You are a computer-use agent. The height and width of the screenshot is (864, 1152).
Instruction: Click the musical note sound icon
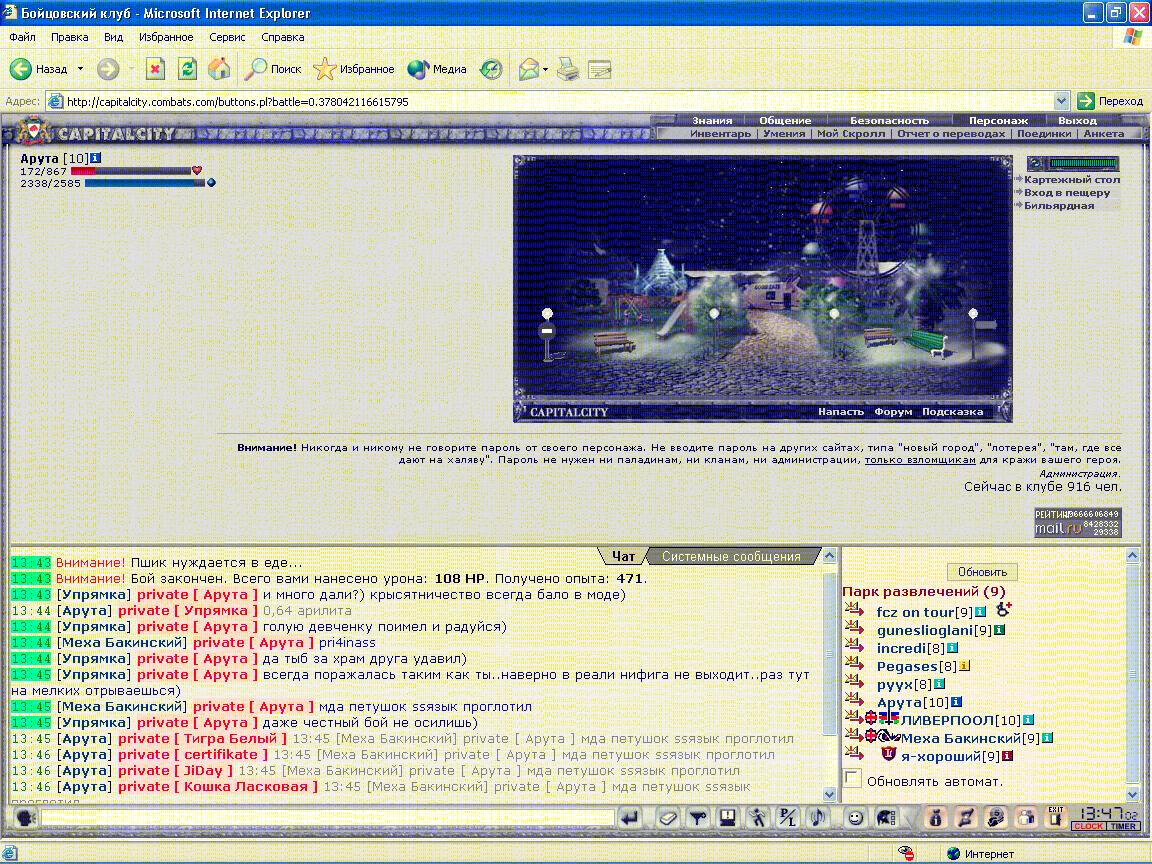coord(818,818)
